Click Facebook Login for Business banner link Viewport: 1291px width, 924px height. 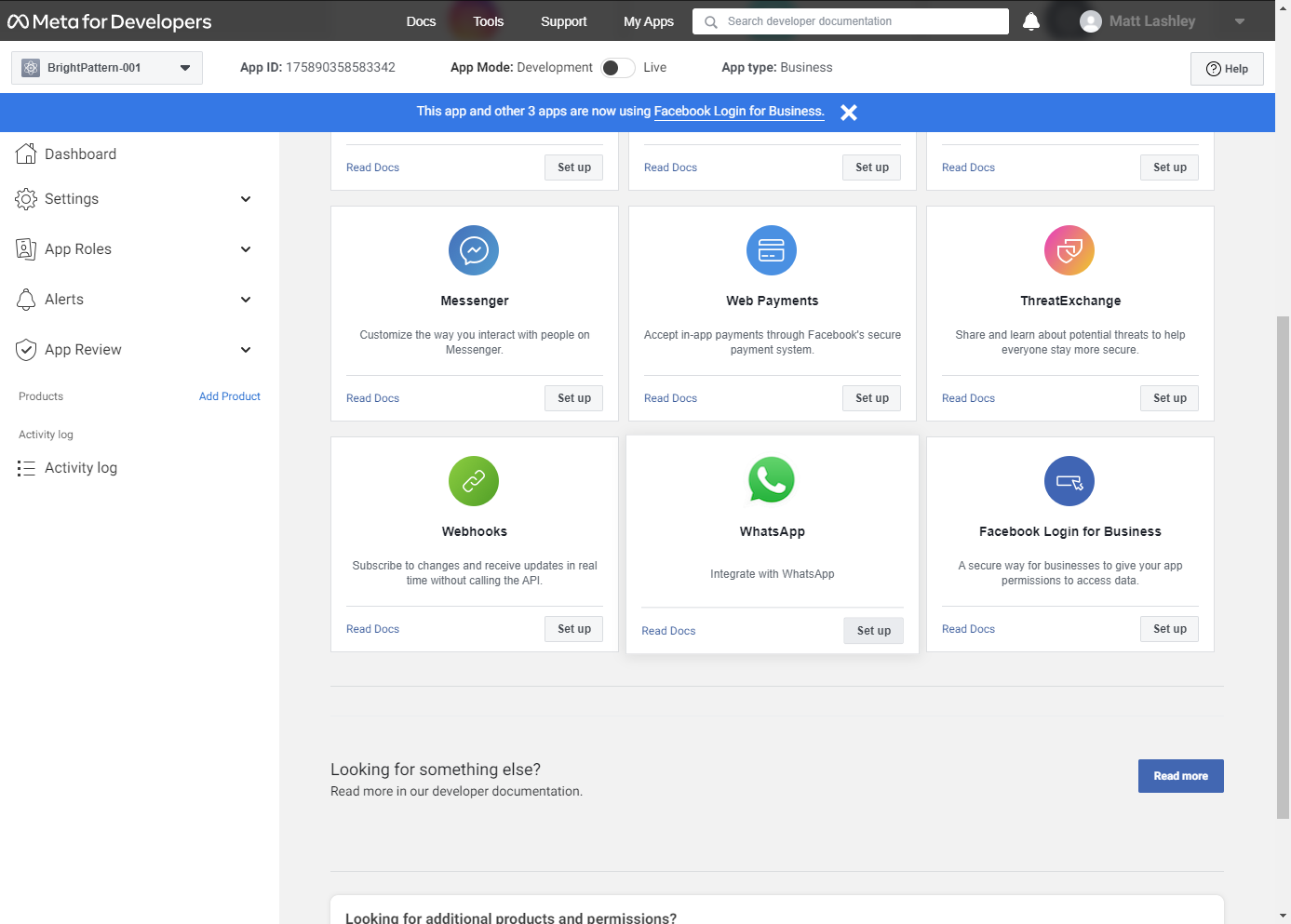739,112
